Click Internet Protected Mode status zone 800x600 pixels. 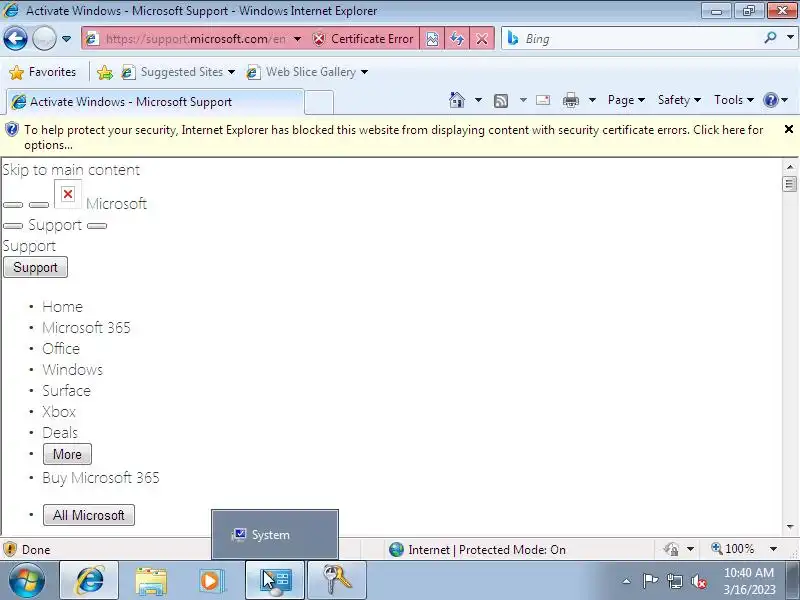tap(477, 549)
